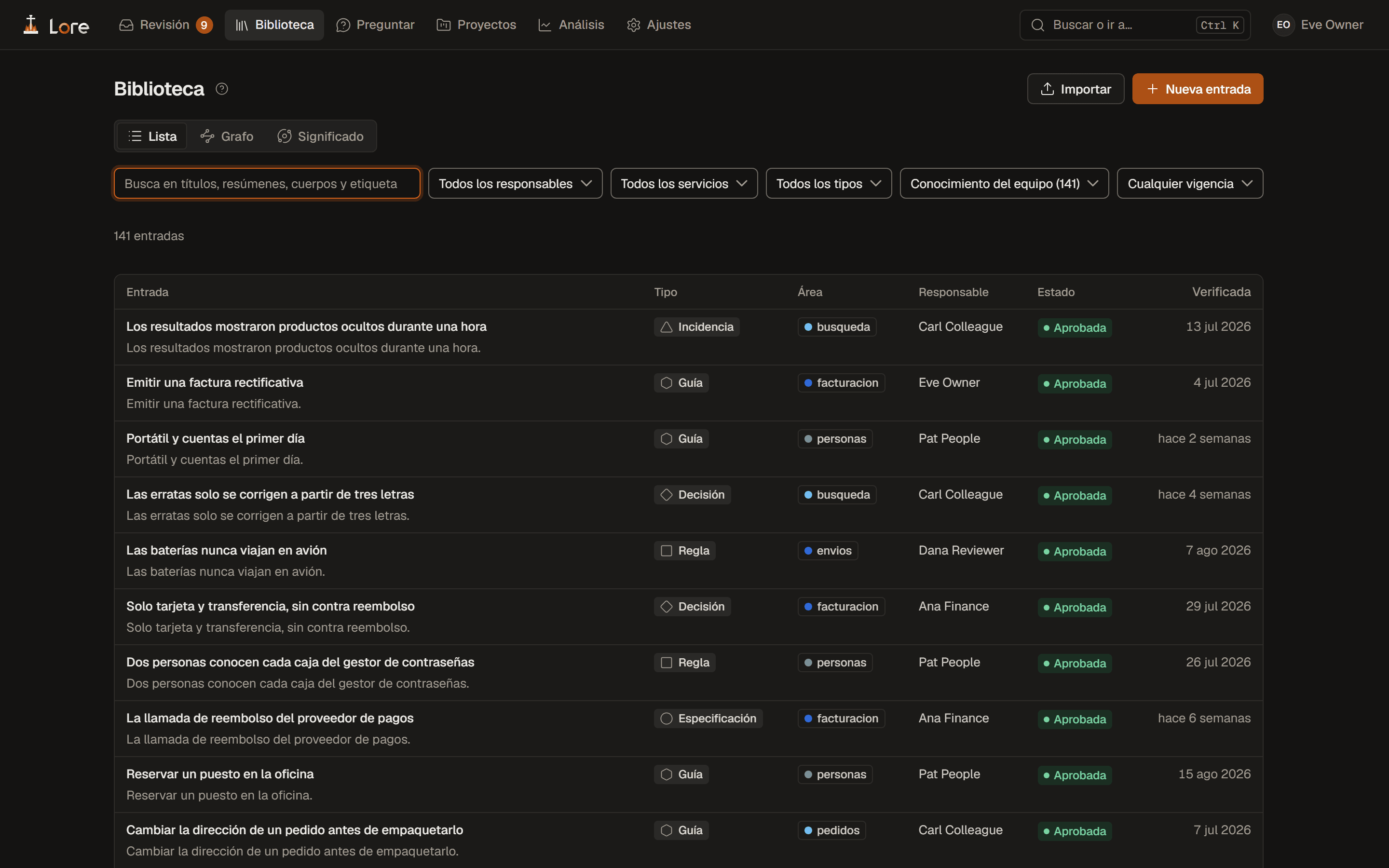Click pedidos area tag
Screen dimensions: 1389x868
831,831
